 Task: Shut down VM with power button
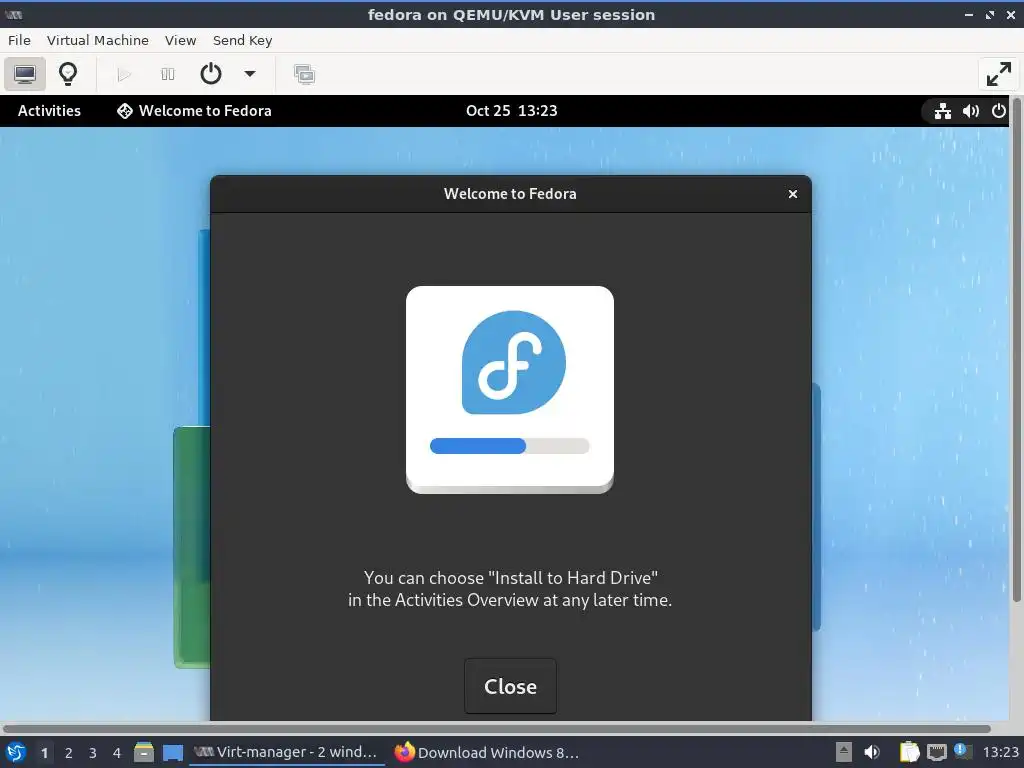(210, 74)
